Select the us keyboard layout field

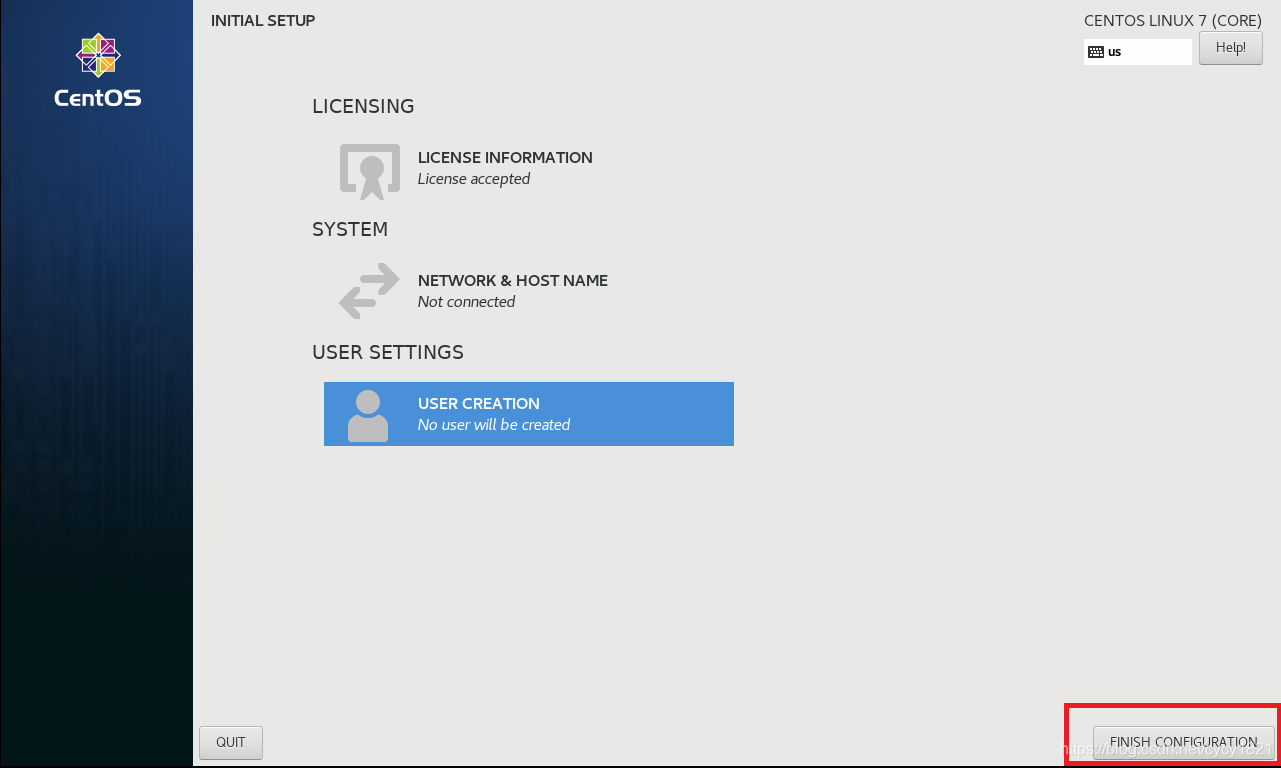click(1138, 52)
